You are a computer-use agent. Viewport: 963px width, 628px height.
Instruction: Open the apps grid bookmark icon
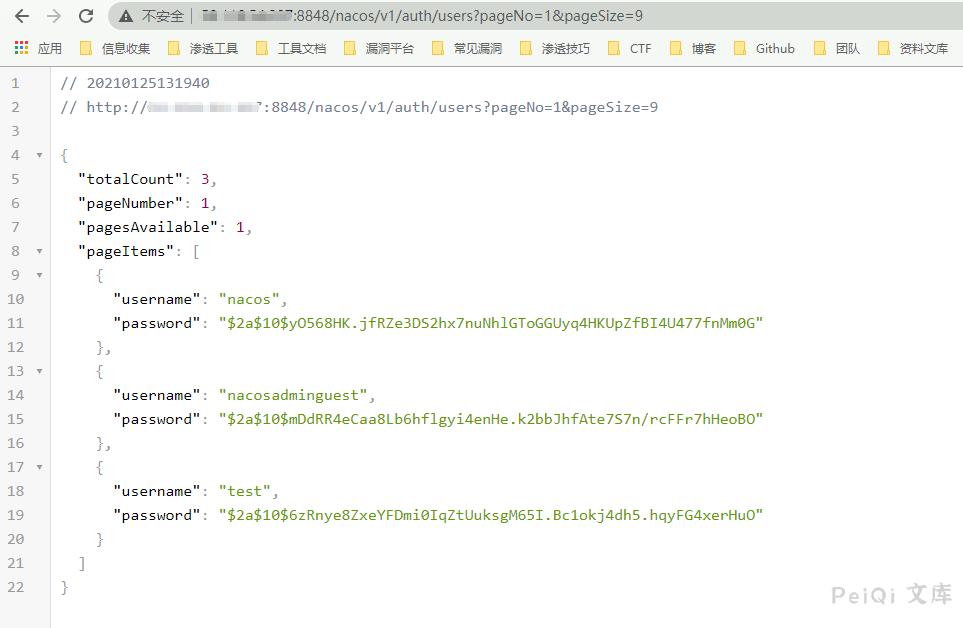pyautogui.click(x=21, y=48)
